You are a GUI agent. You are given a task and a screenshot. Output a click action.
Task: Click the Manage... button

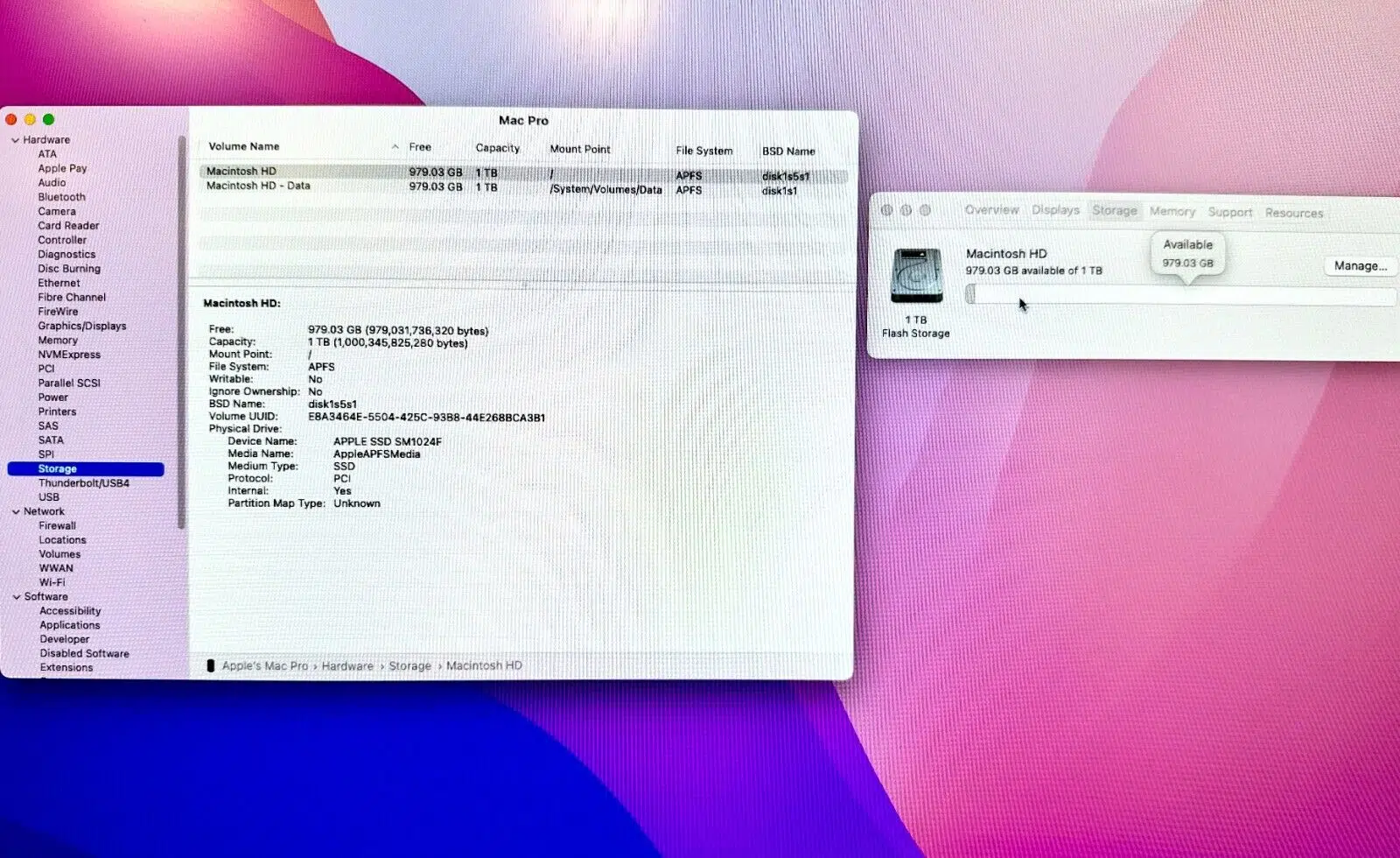1360,266
